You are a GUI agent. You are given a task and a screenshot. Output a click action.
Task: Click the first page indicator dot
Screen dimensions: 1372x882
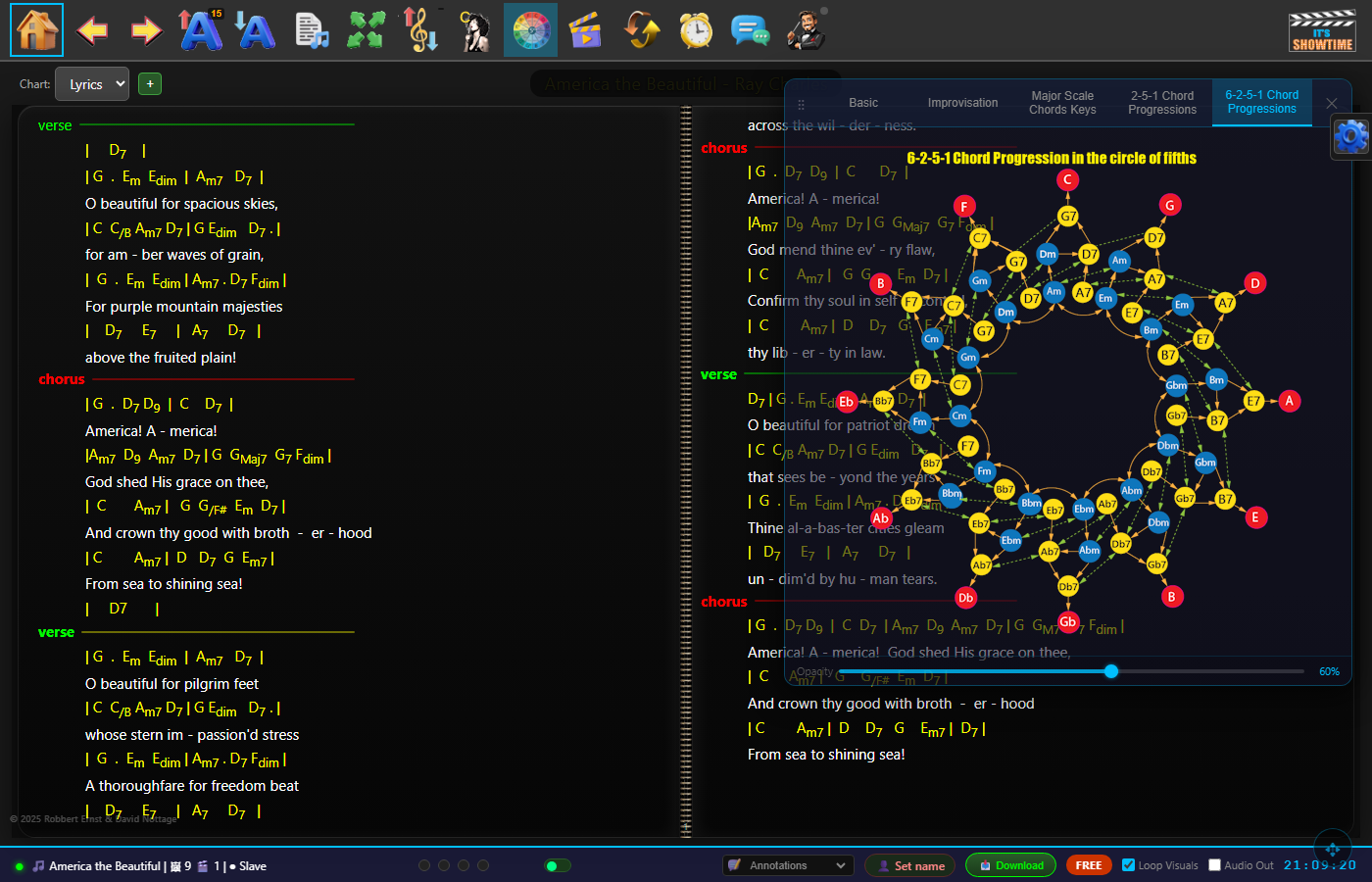[x=424, y=865]
